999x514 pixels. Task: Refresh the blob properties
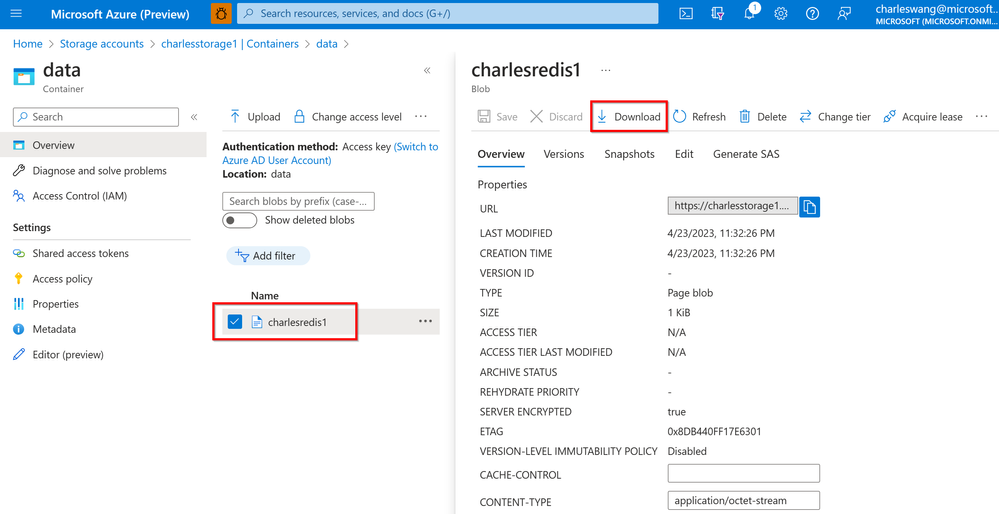pos(700,117)
